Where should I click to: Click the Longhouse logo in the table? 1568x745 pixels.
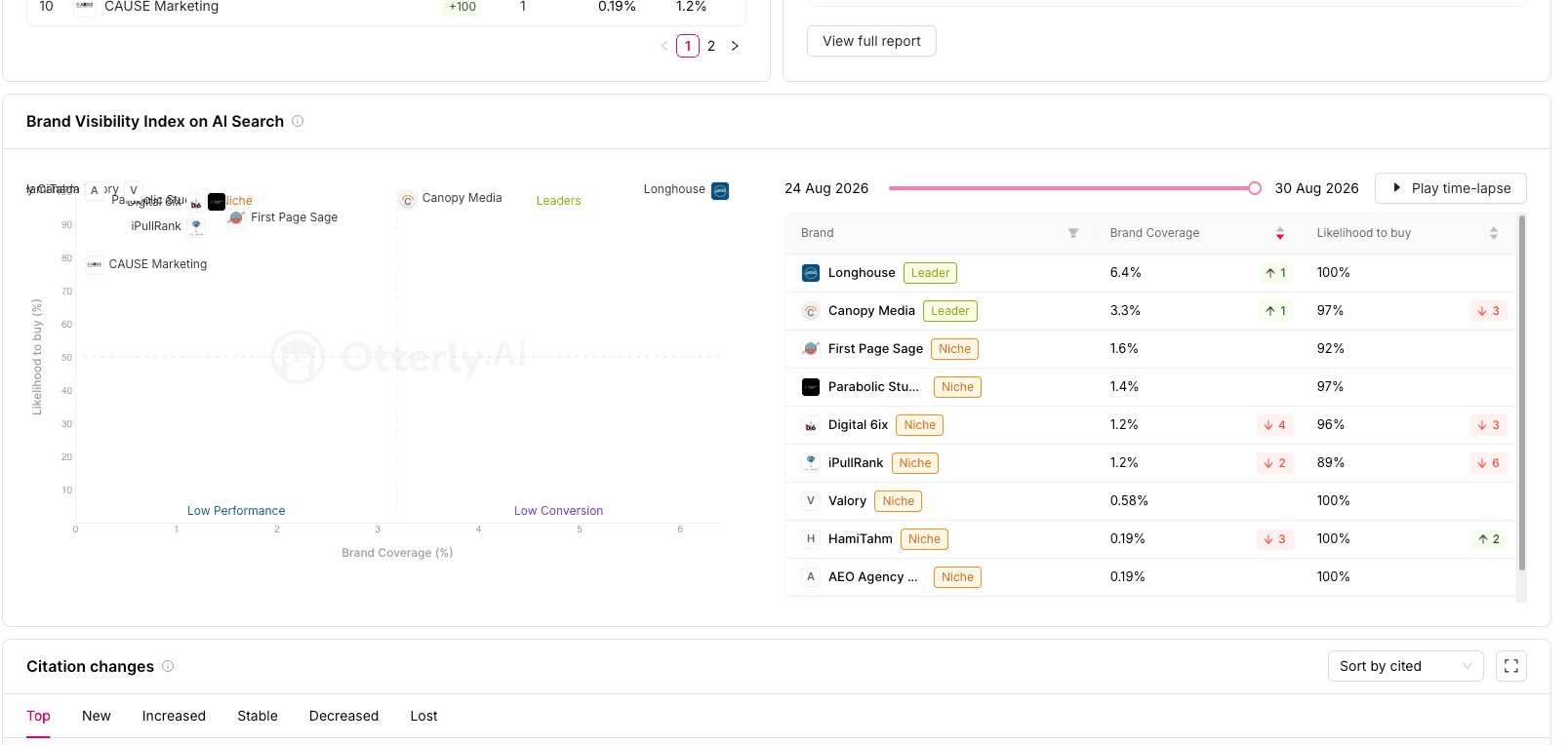[811, 273]
